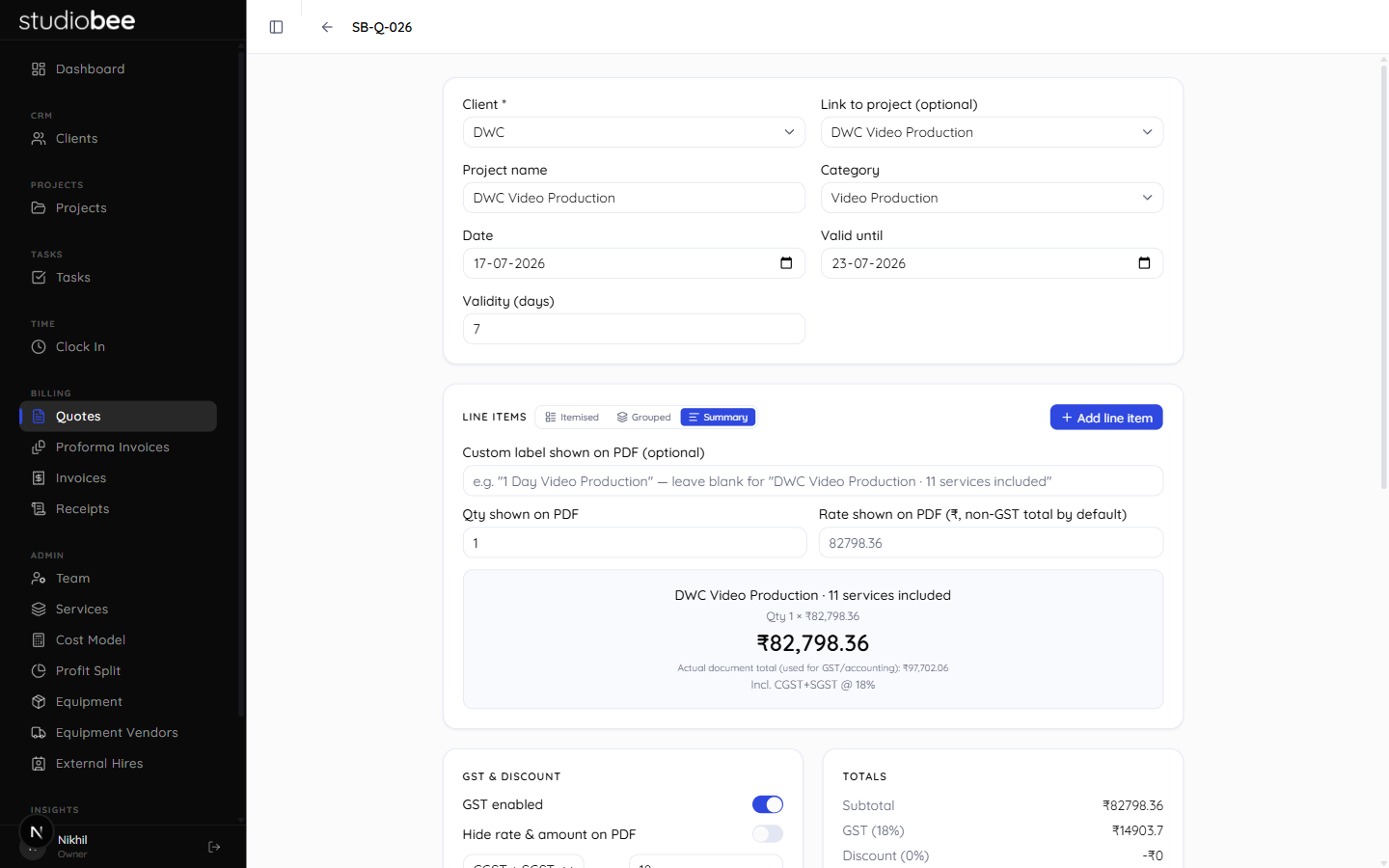The width and height of the screenshot is (1389, 868).
Task: Open External Hires in the sidebar
Action: coord(118,764)
